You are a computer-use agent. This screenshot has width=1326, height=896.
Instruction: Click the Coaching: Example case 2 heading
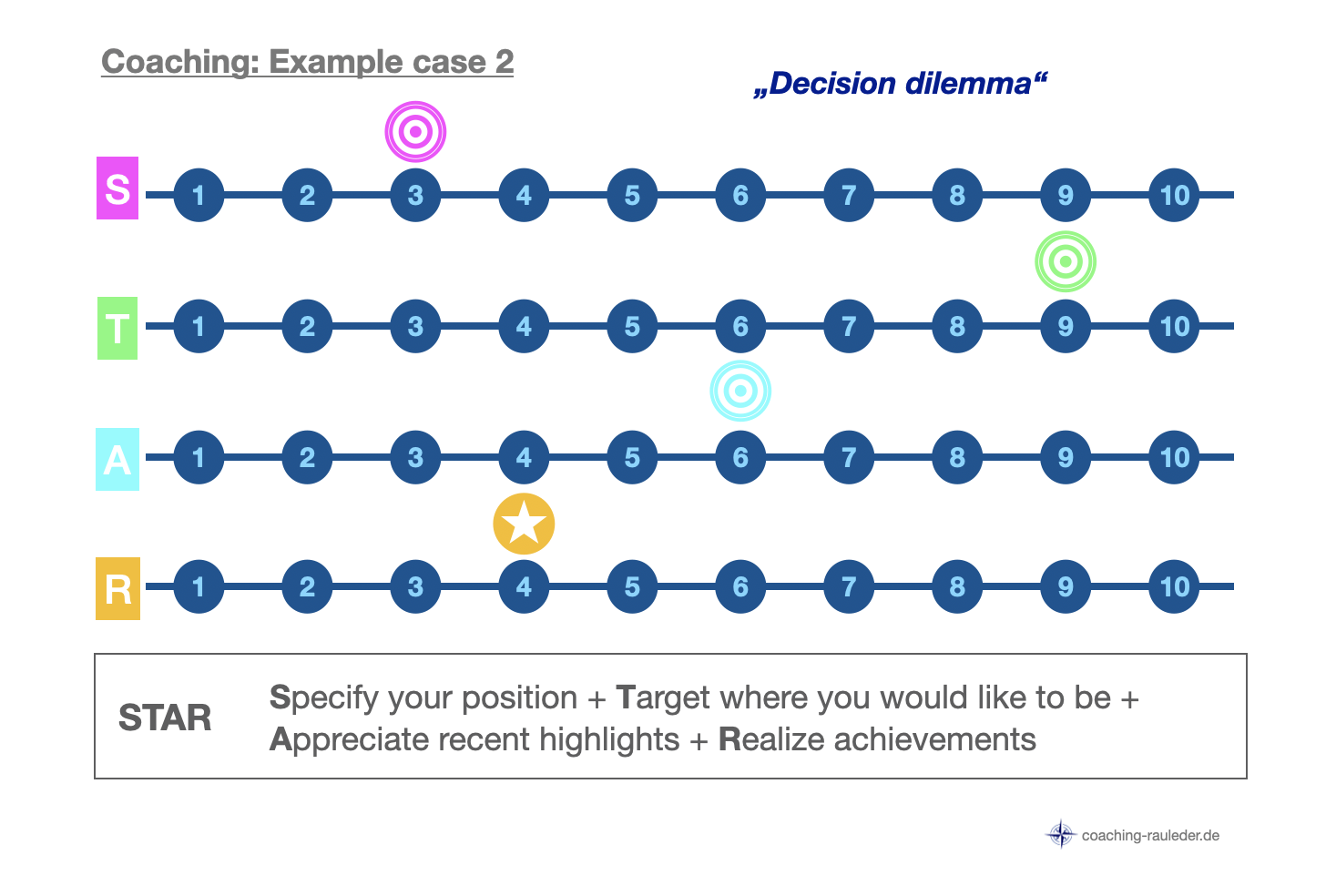(x=307, y=62)
